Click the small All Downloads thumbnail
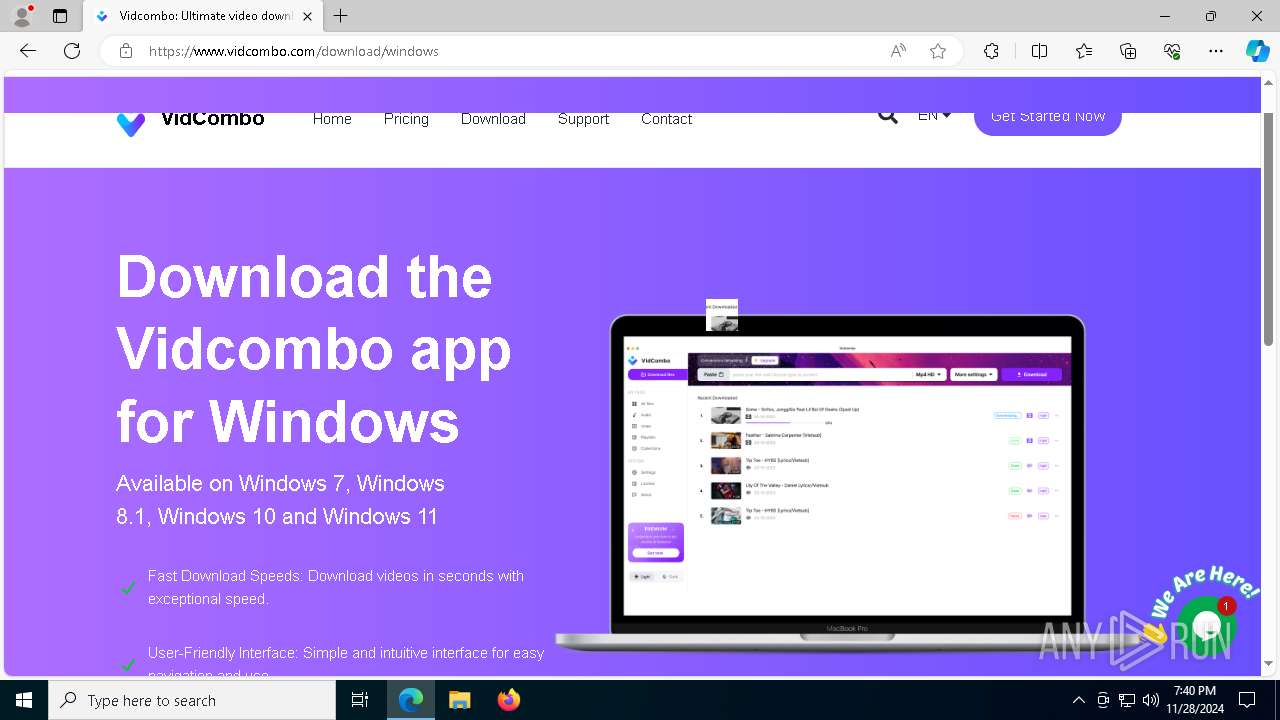1280x720 pixels. point(722,315)
